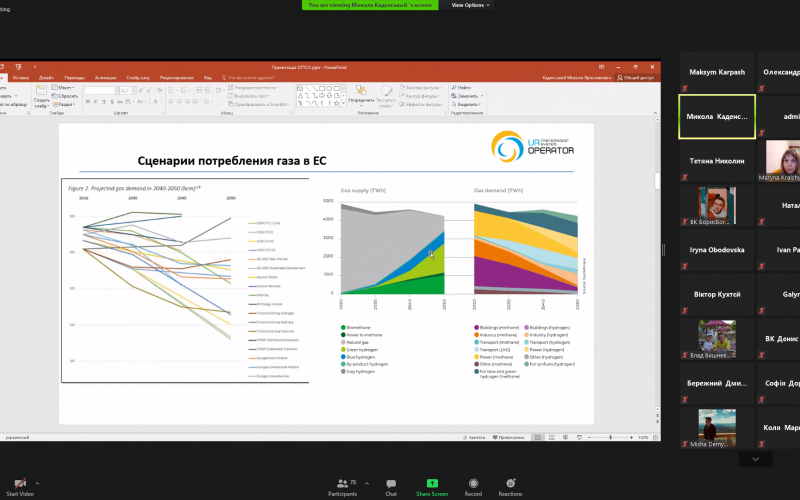Open the Zoom Chat panel

pyautogui.click(x=391, y=487)
